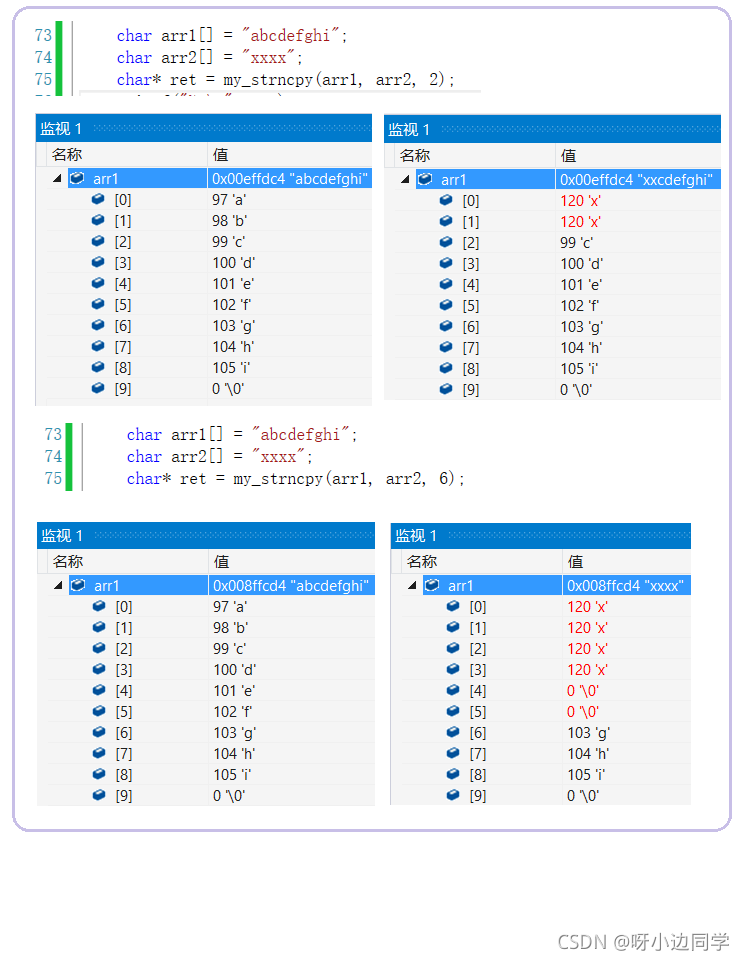Click cube icon of [0] in top-right watch panel
The height and width of the screenshot is (960, 744).
point(446,200)
